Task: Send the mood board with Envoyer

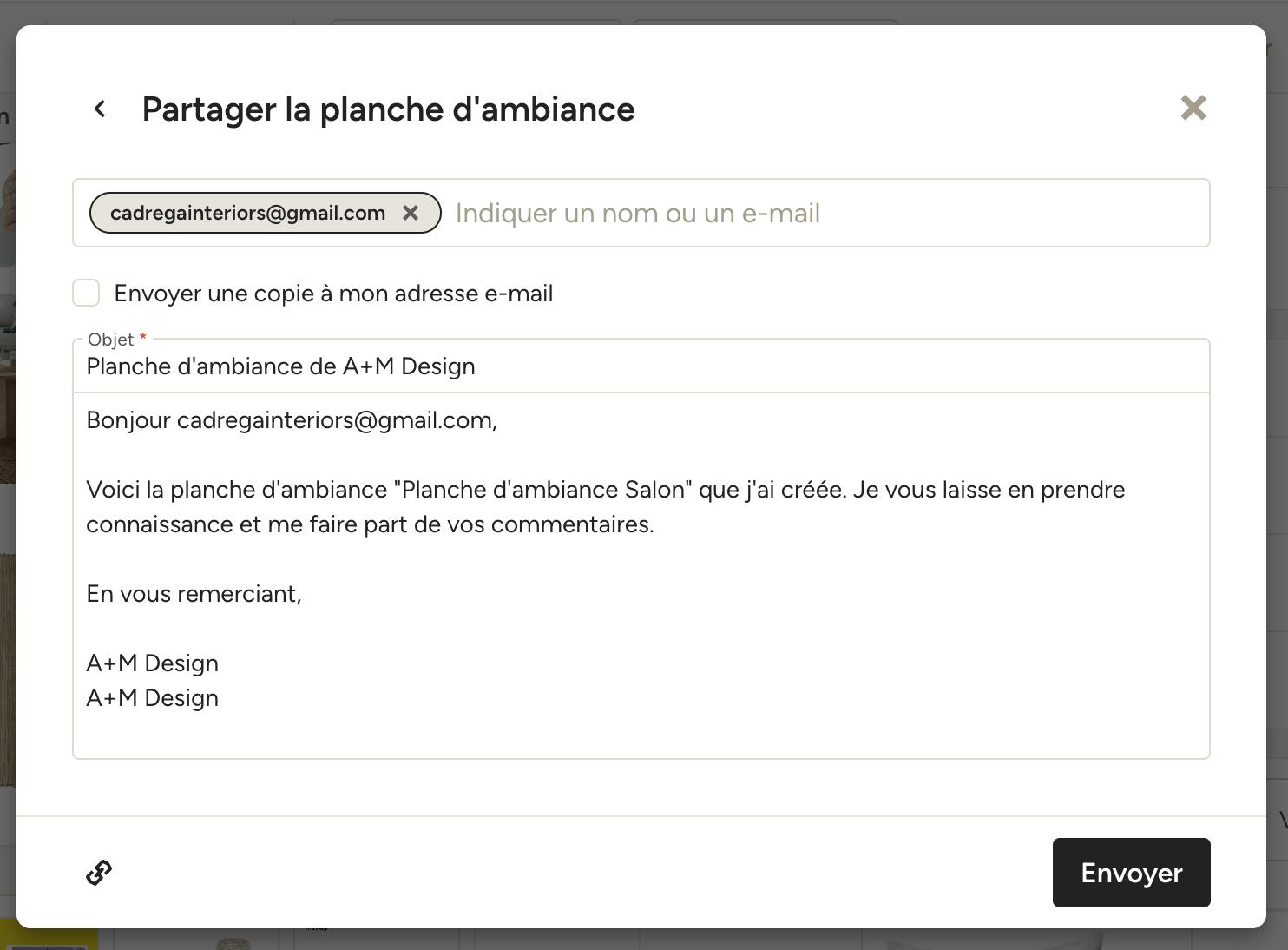Action: coord(1131,873)
